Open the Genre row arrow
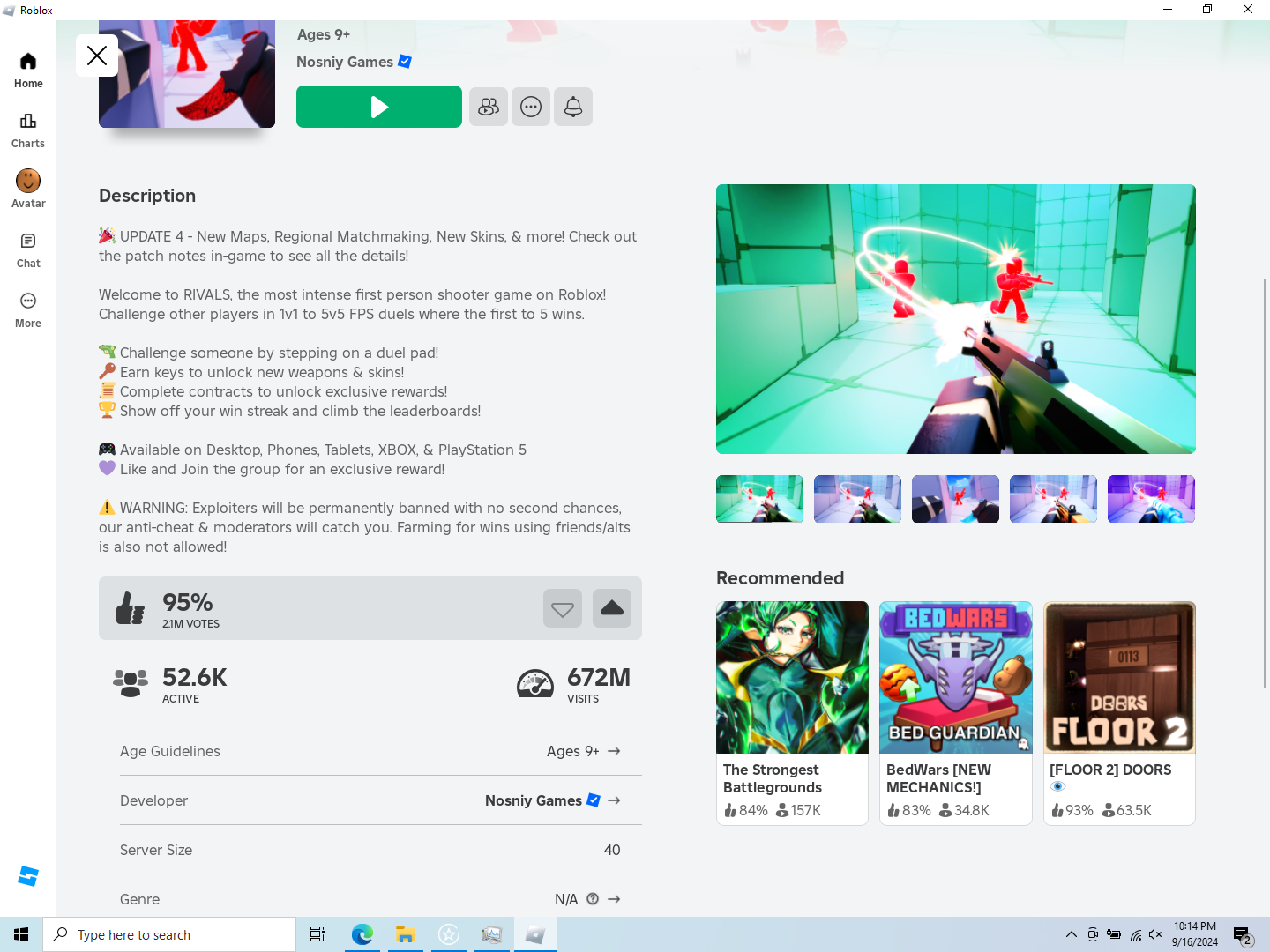This screenshot has height=952, width=1270. (x=614, y=899)
